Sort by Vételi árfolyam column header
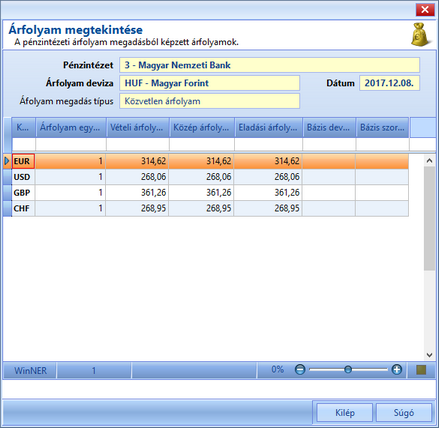The width and height of the screenshot is (439, 428). 137,127
